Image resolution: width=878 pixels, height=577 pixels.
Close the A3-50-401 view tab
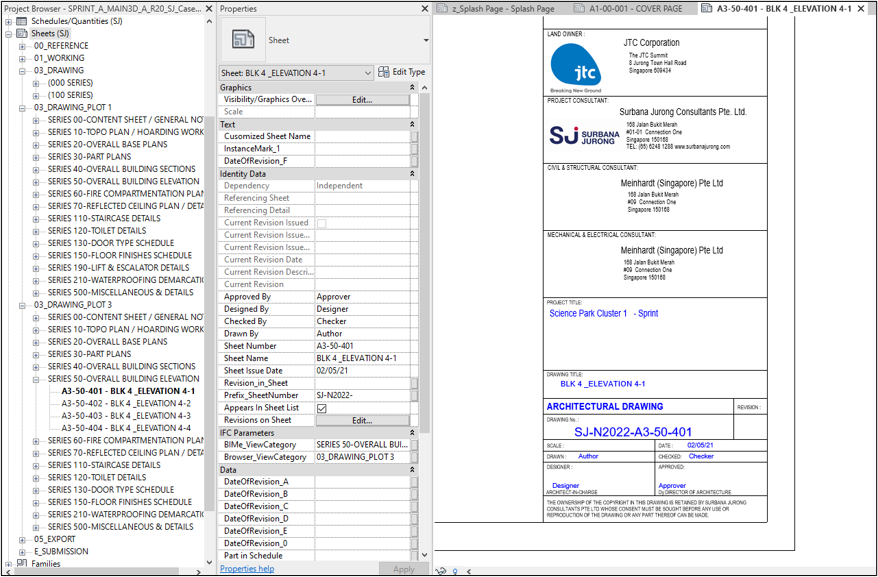[x=861, y=8]
